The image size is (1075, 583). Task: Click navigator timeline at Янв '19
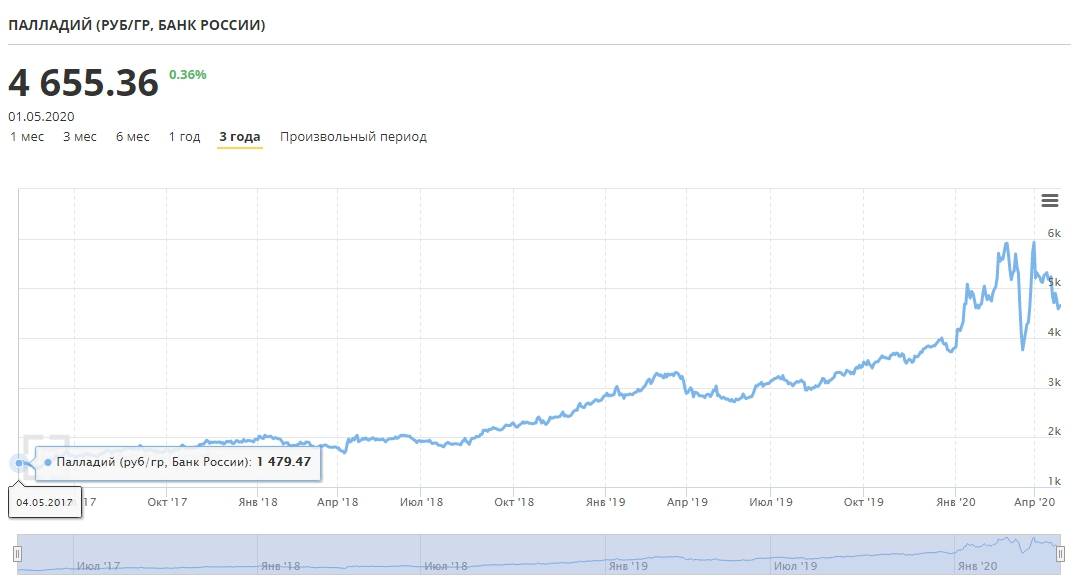click(x=627, y=566)
